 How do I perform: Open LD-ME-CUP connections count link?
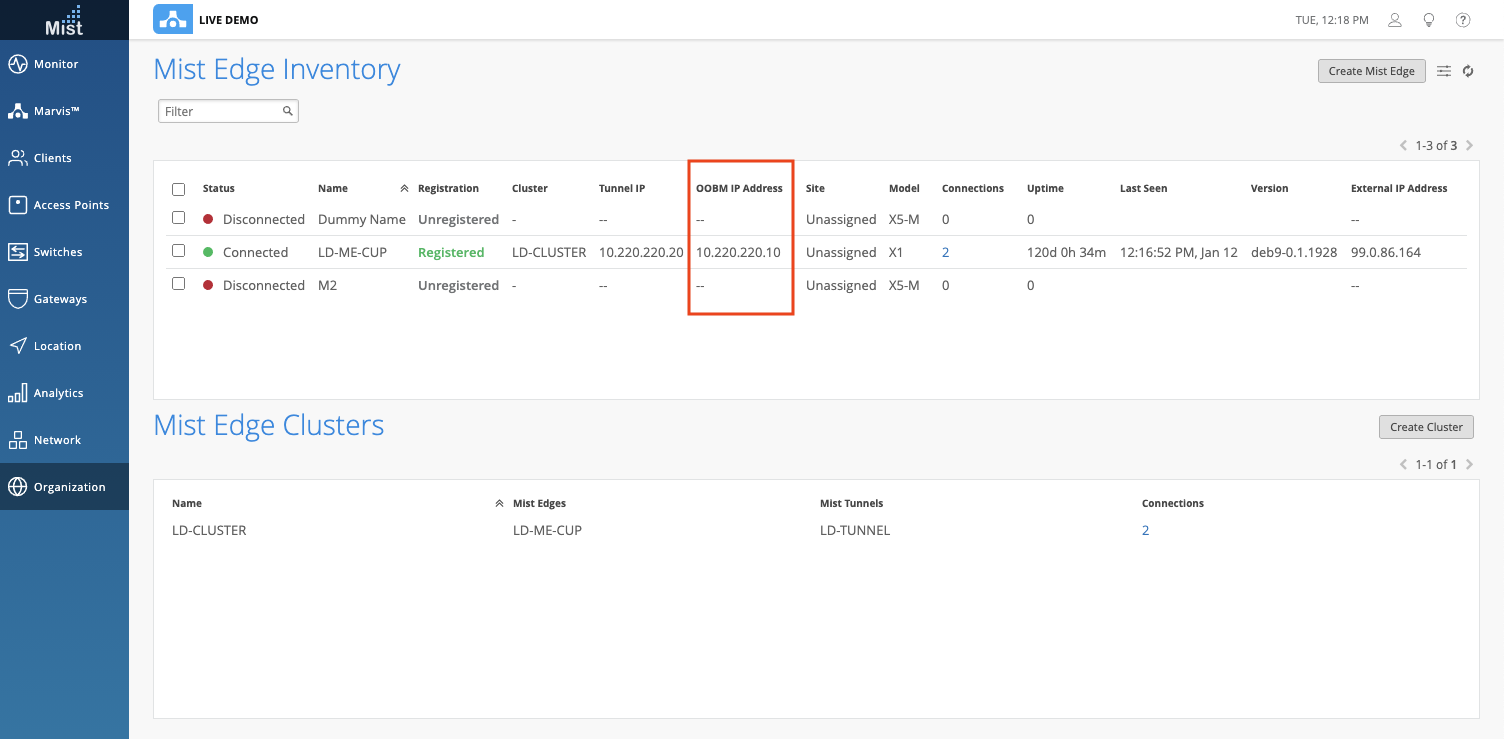[945, 252]
